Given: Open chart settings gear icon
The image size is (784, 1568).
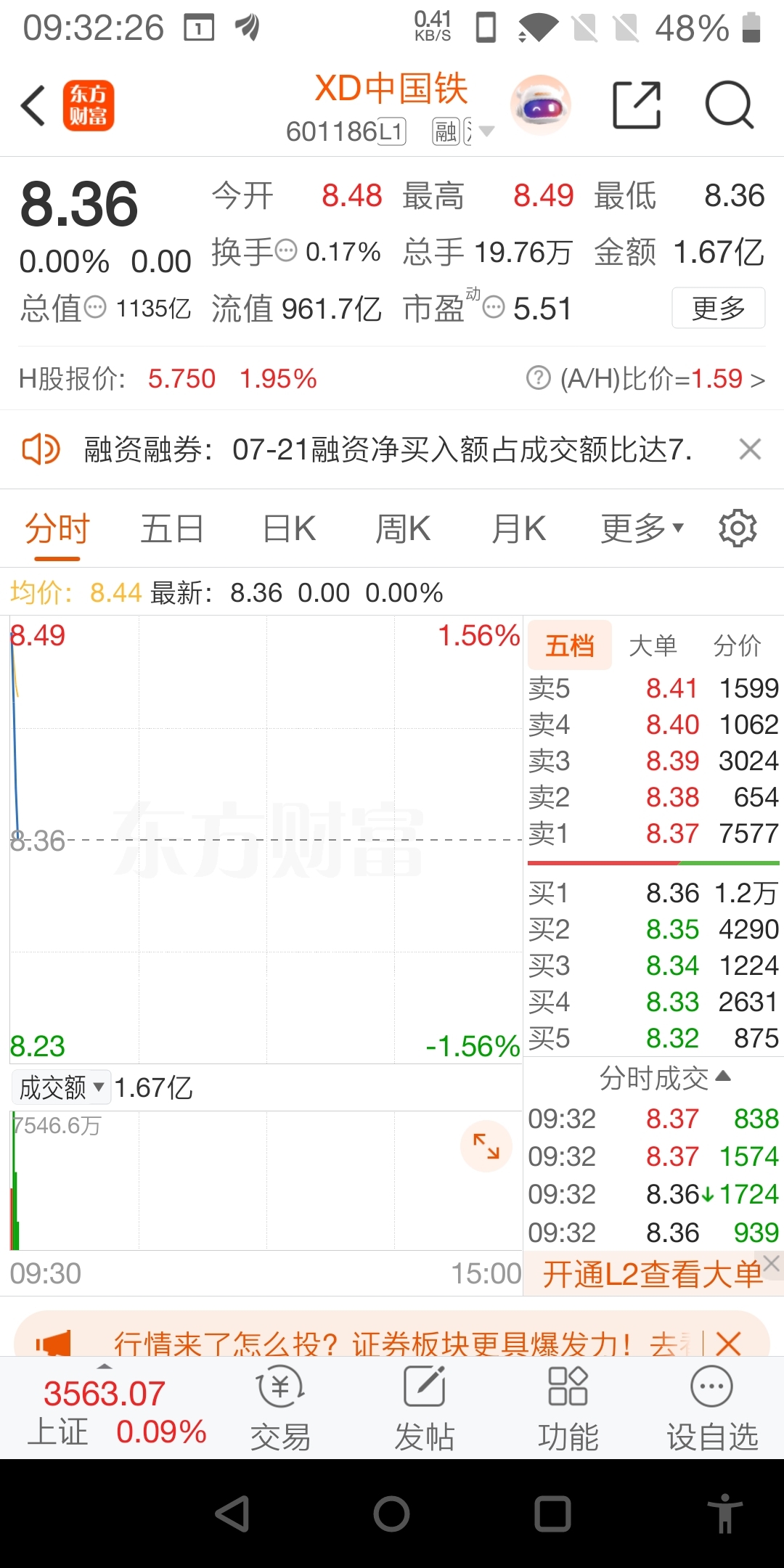Looking at the screenshot, I should click(x=738, y=528).
